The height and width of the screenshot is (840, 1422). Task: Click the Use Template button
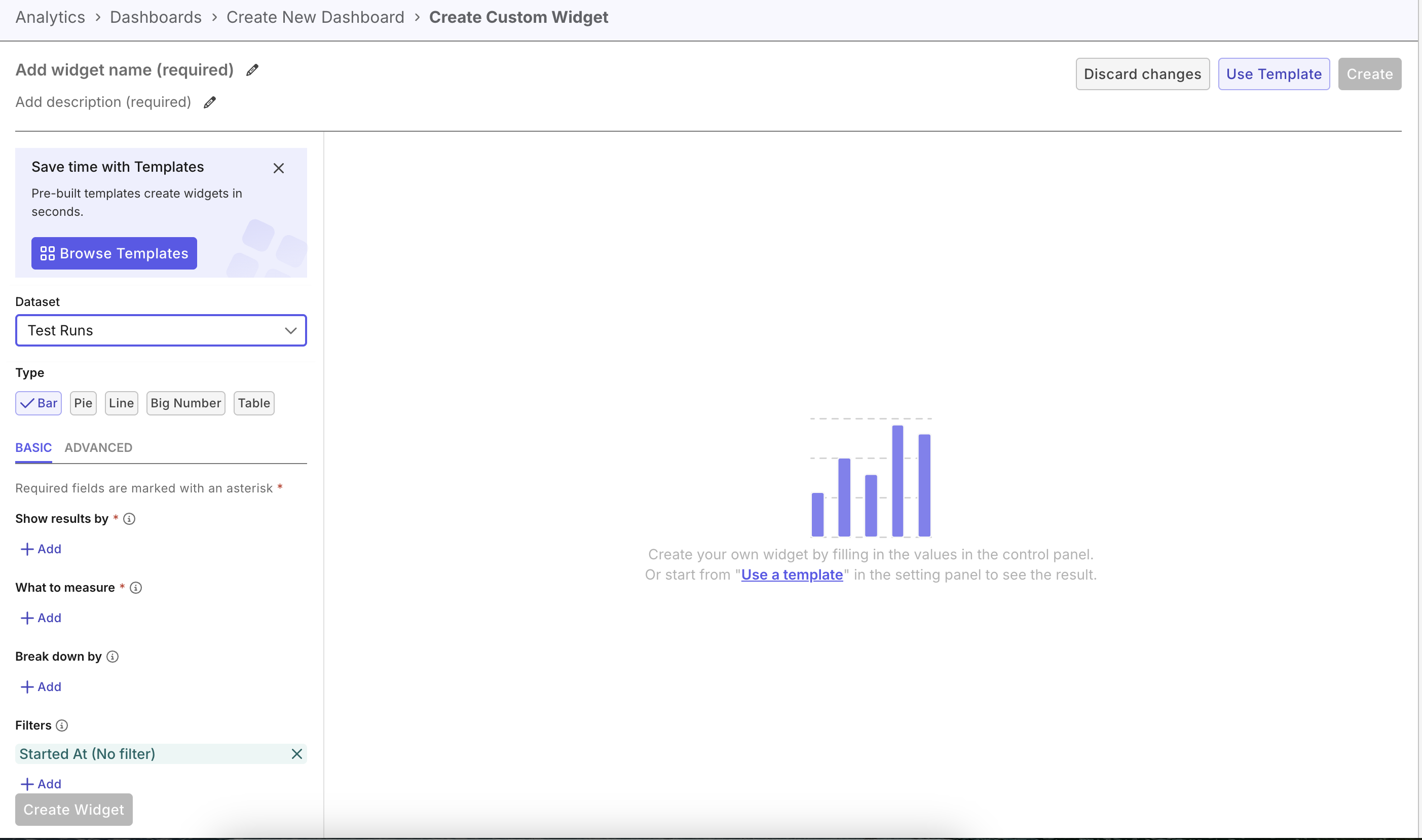1274,74
